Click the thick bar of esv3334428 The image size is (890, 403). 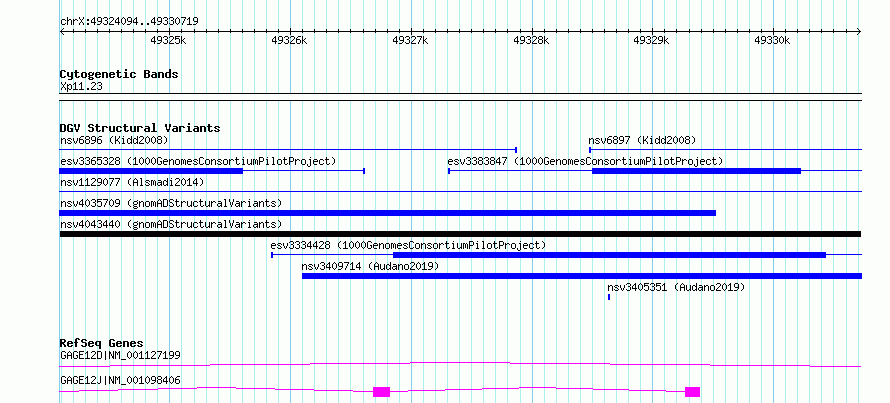[610, 255]
